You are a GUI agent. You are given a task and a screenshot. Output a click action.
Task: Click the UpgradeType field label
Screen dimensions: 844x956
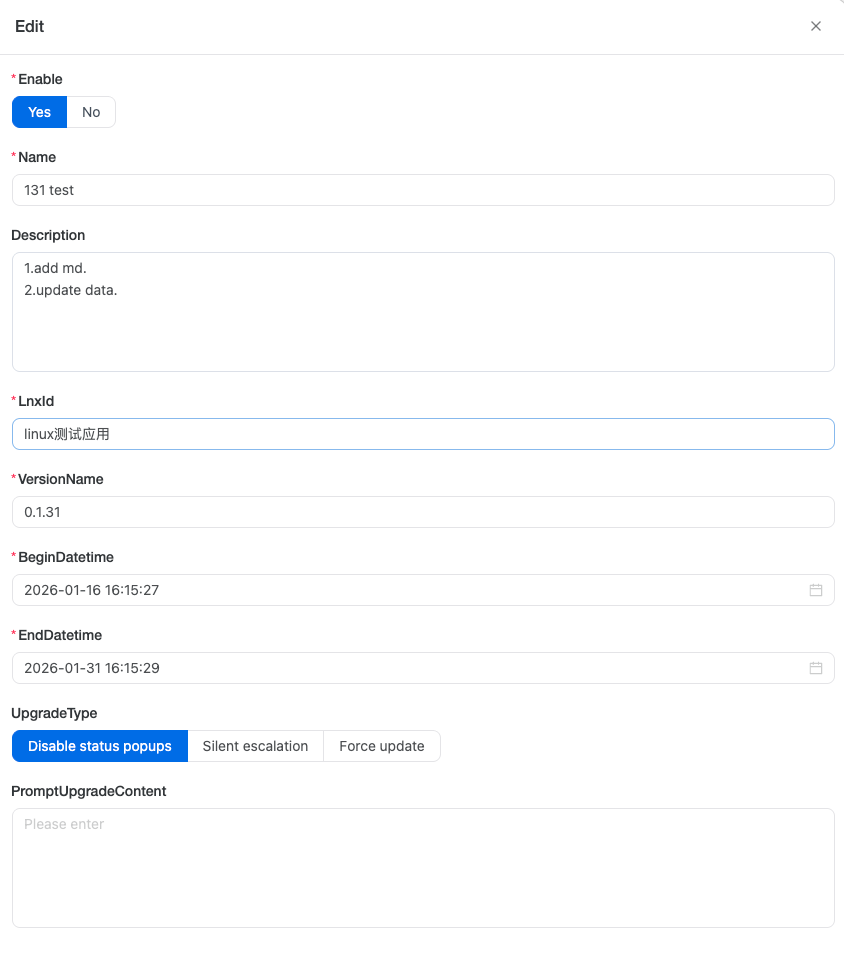pos(54,713)
